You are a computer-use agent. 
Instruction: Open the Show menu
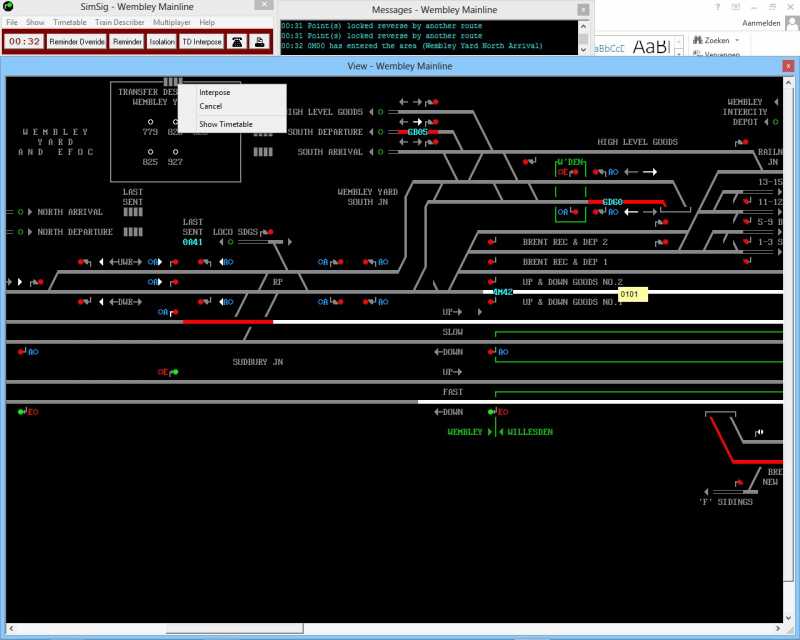pyautogui.click(x=35, y=22)
